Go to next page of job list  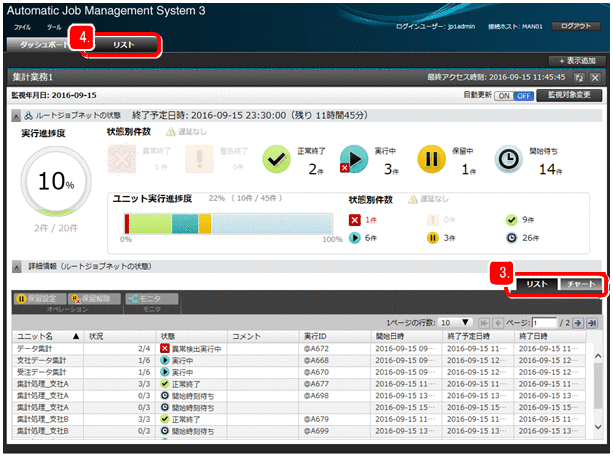coord(578,323)
